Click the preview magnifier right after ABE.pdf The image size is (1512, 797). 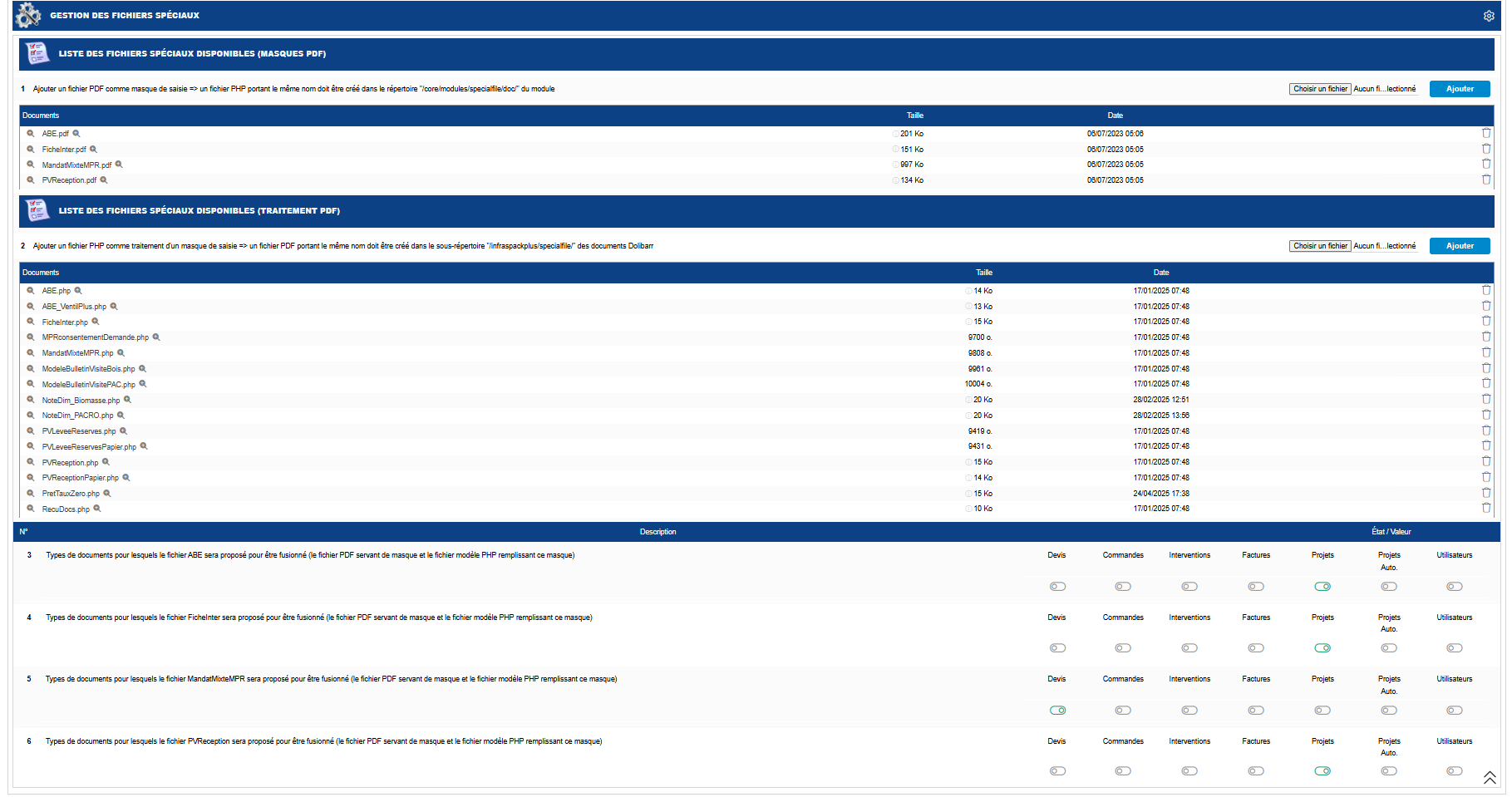coord(76,133)
